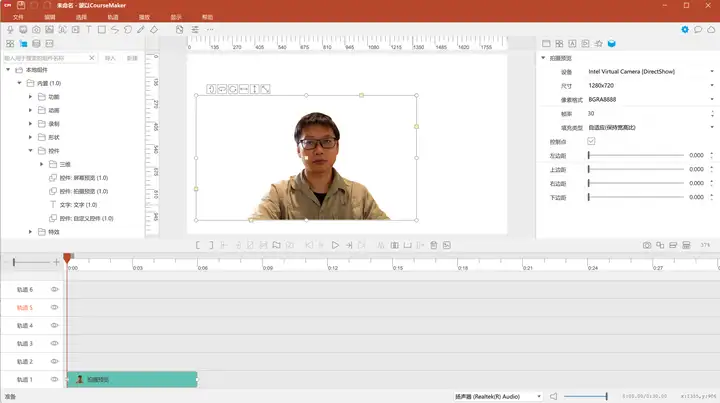Click the speaker volume icon in status bar
The image size is (720, 403).
click(554, 396)
